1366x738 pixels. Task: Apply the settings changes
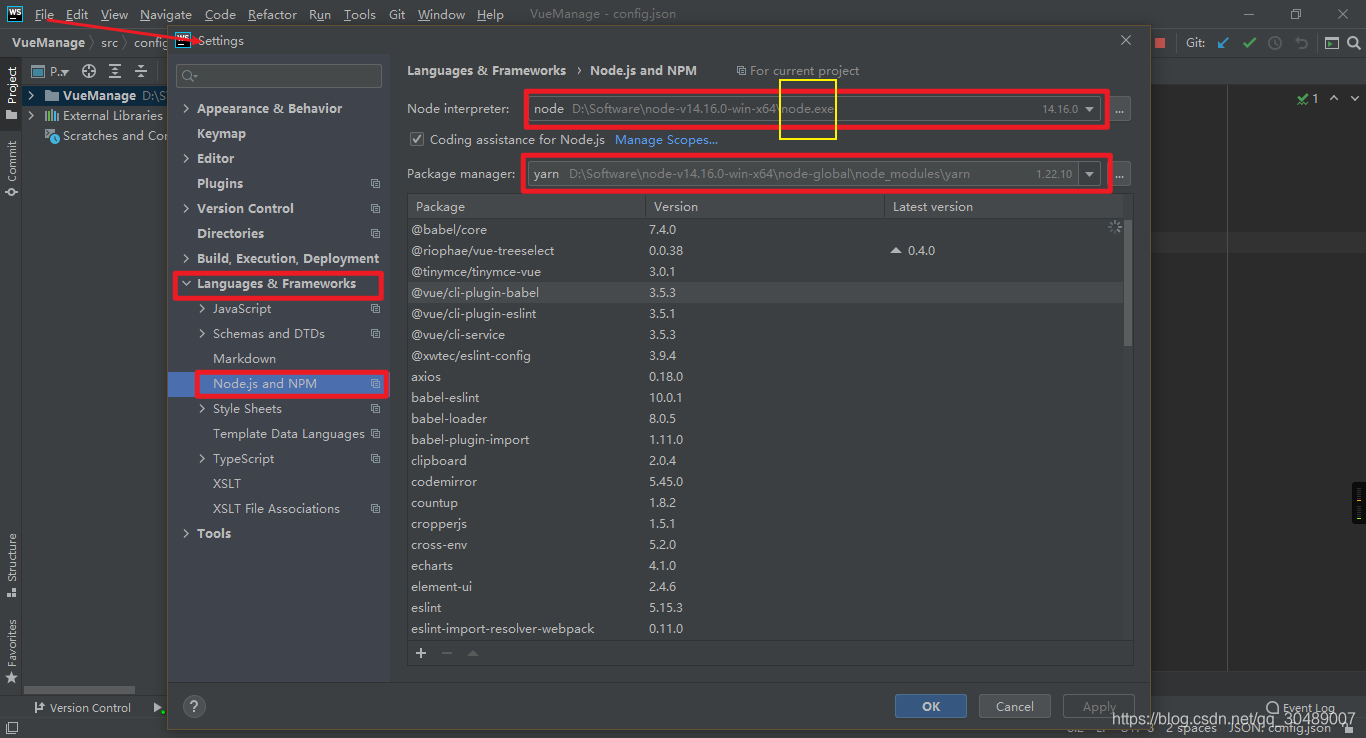[1098, 706]
